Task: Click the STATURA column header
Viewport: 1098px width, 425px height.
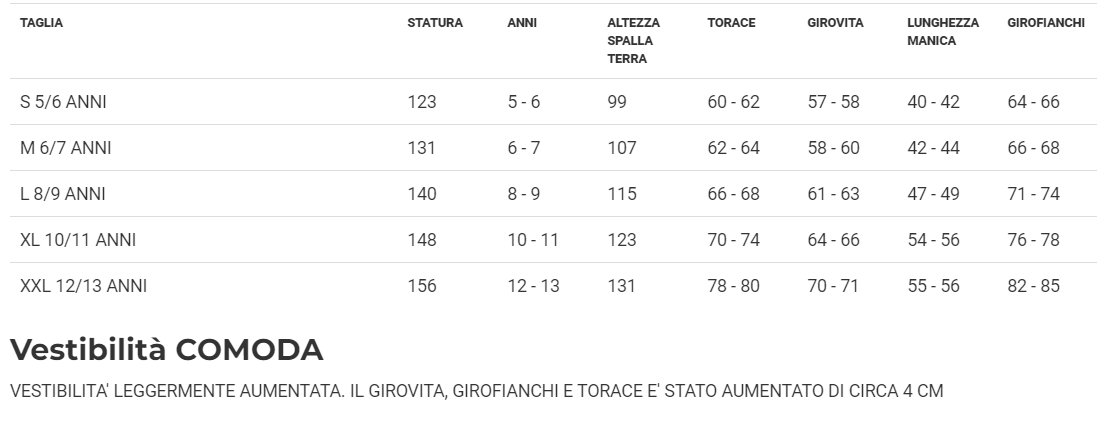Action: [x=434, y=23]
